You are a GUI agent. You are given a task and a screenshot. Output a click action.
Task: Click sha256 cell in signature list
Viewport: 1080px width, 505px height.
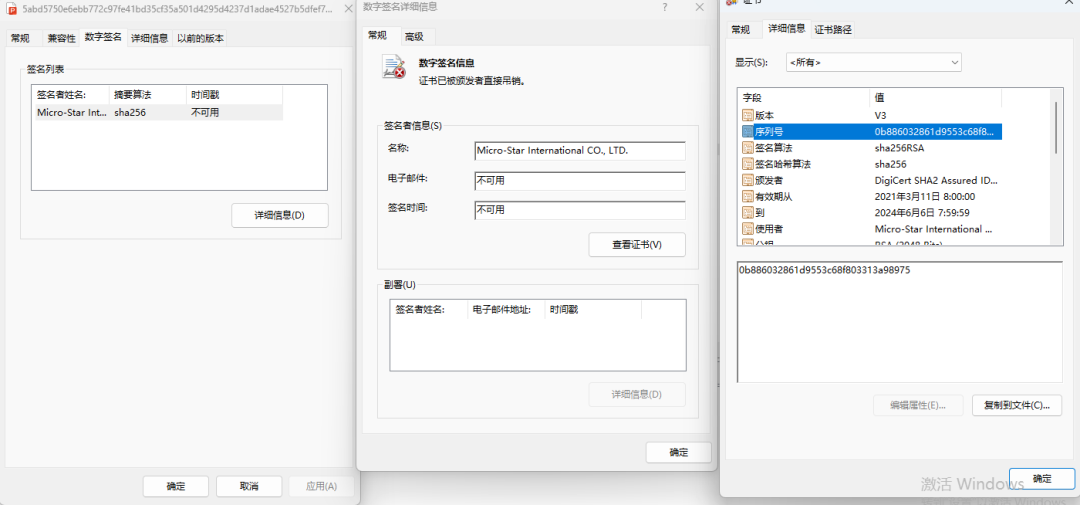click(x=130, y=112)
